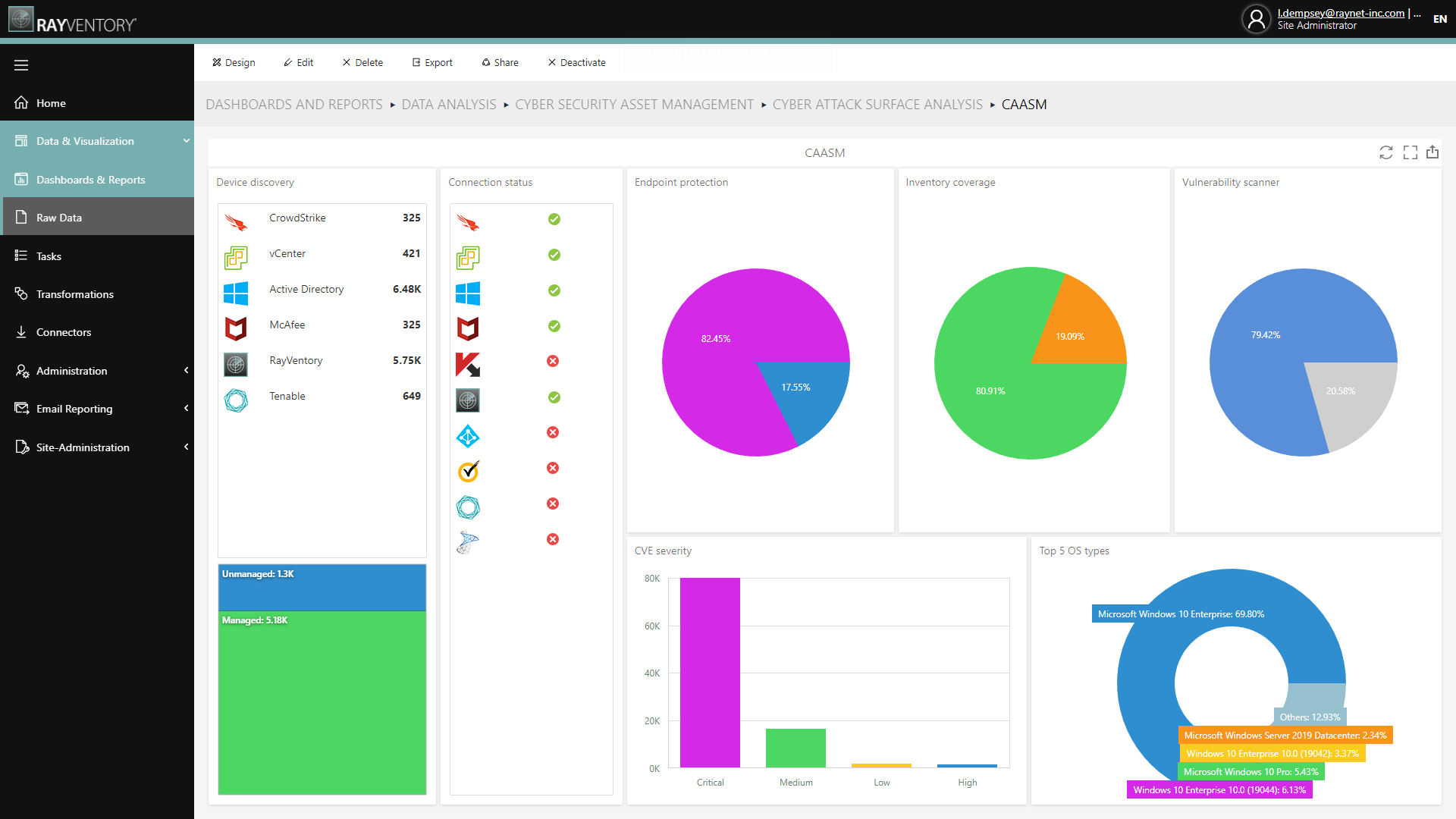Expand the Administration section
Screen dimensions: 1456x819
186,371
